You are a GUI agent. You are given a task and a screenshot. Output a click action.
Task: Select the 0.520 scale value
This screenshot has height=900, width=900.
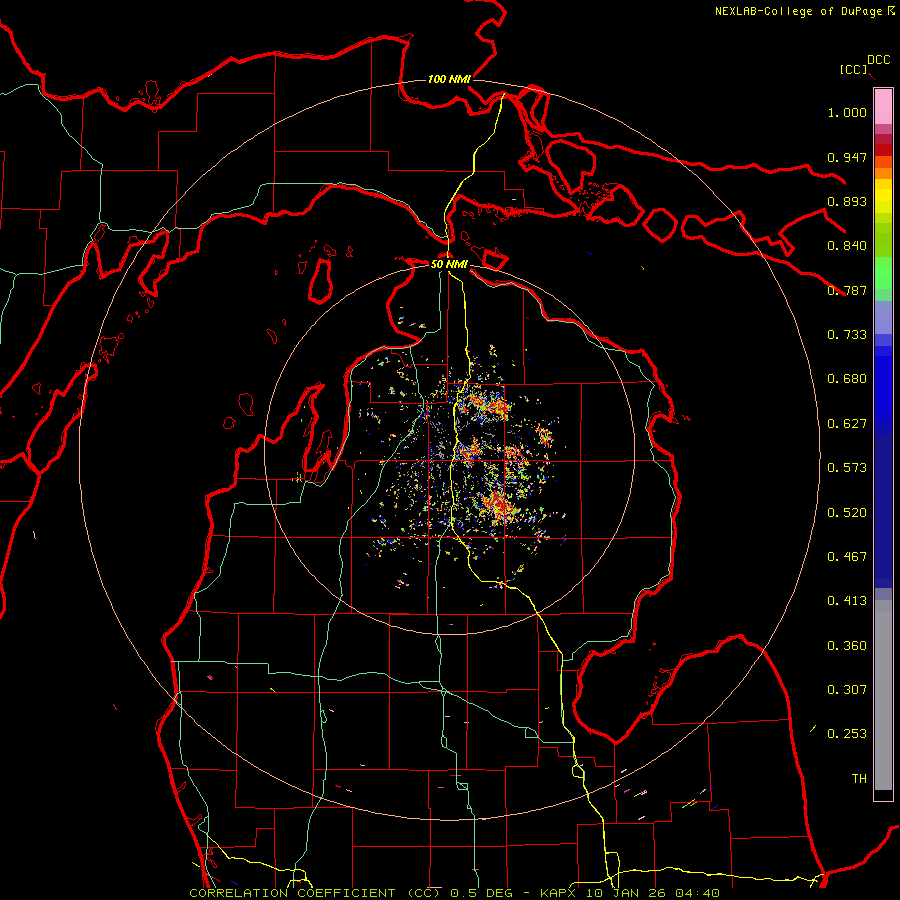[847, 513]
